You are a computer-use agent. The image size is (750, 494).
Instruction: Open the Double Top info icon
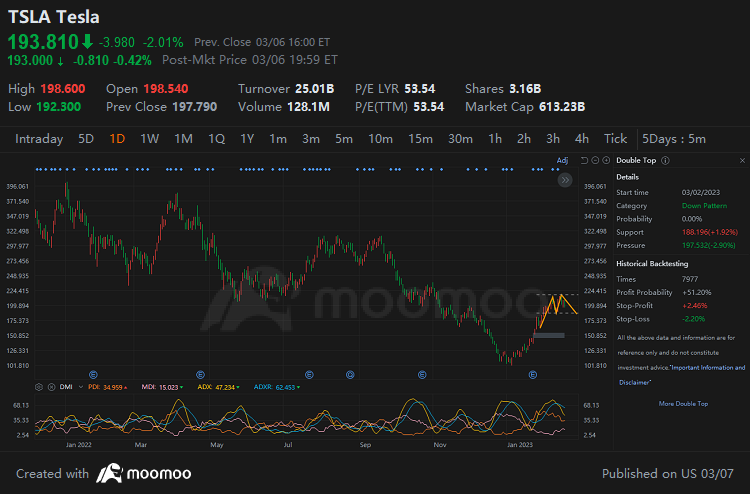click(665, 160)
